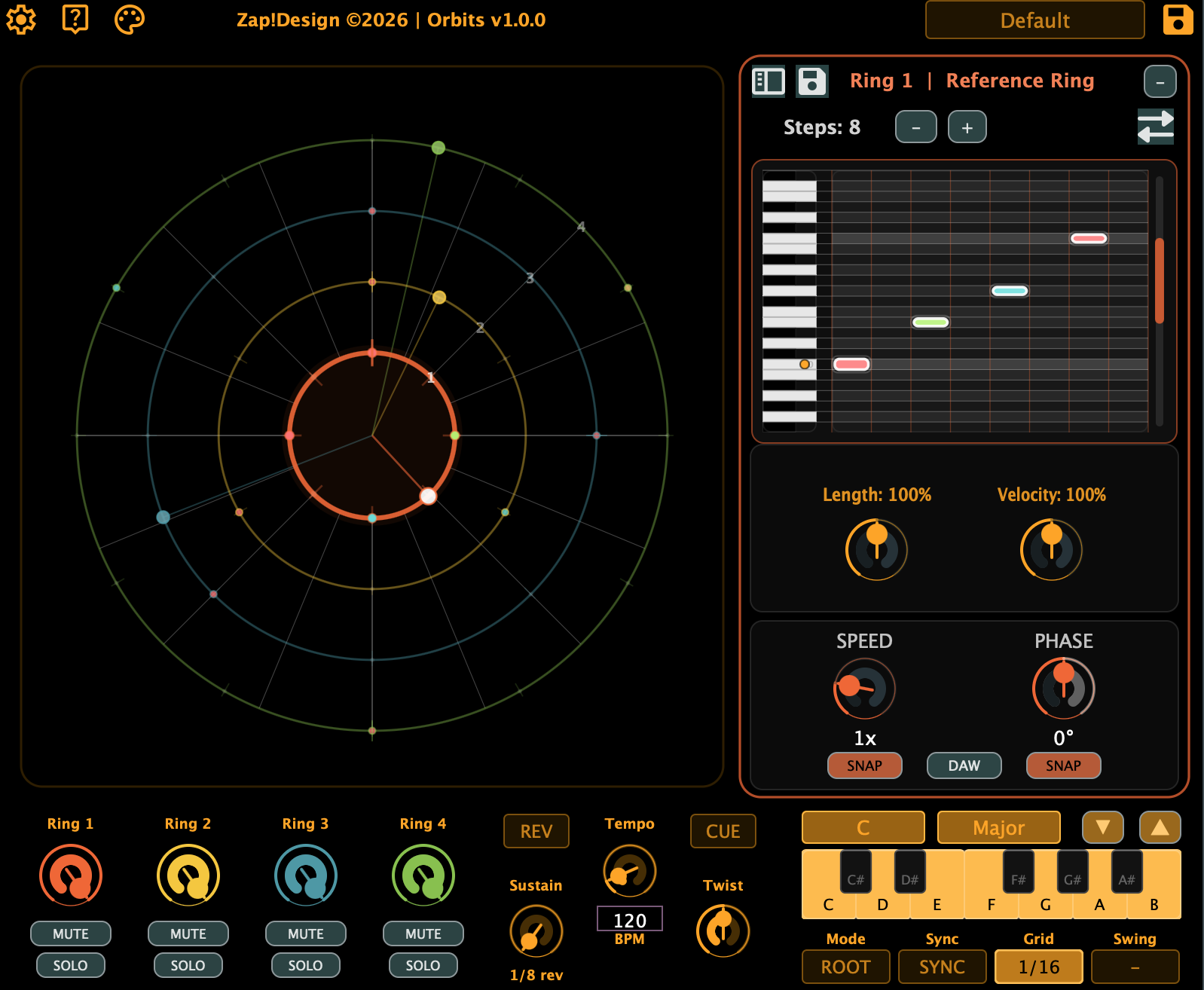
Task: Select Ring 2 yellow knob
Action: (188, 875)
